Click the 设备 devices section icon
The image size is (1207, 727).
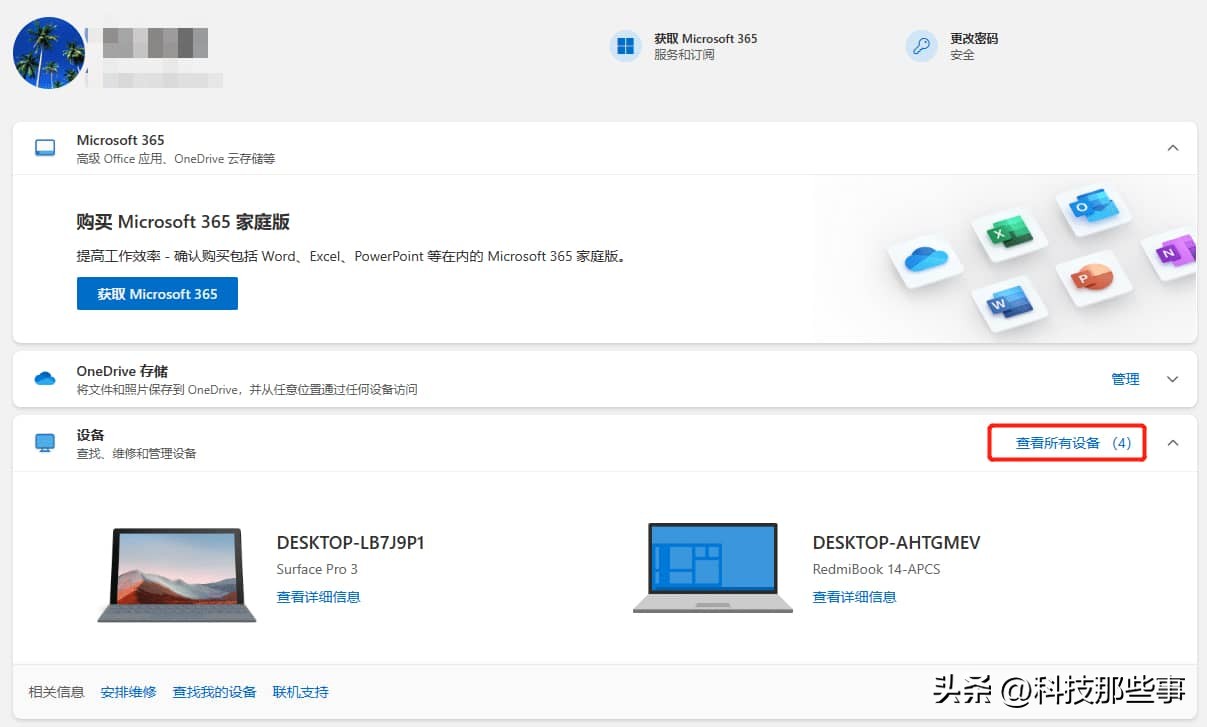pos(44,442)
